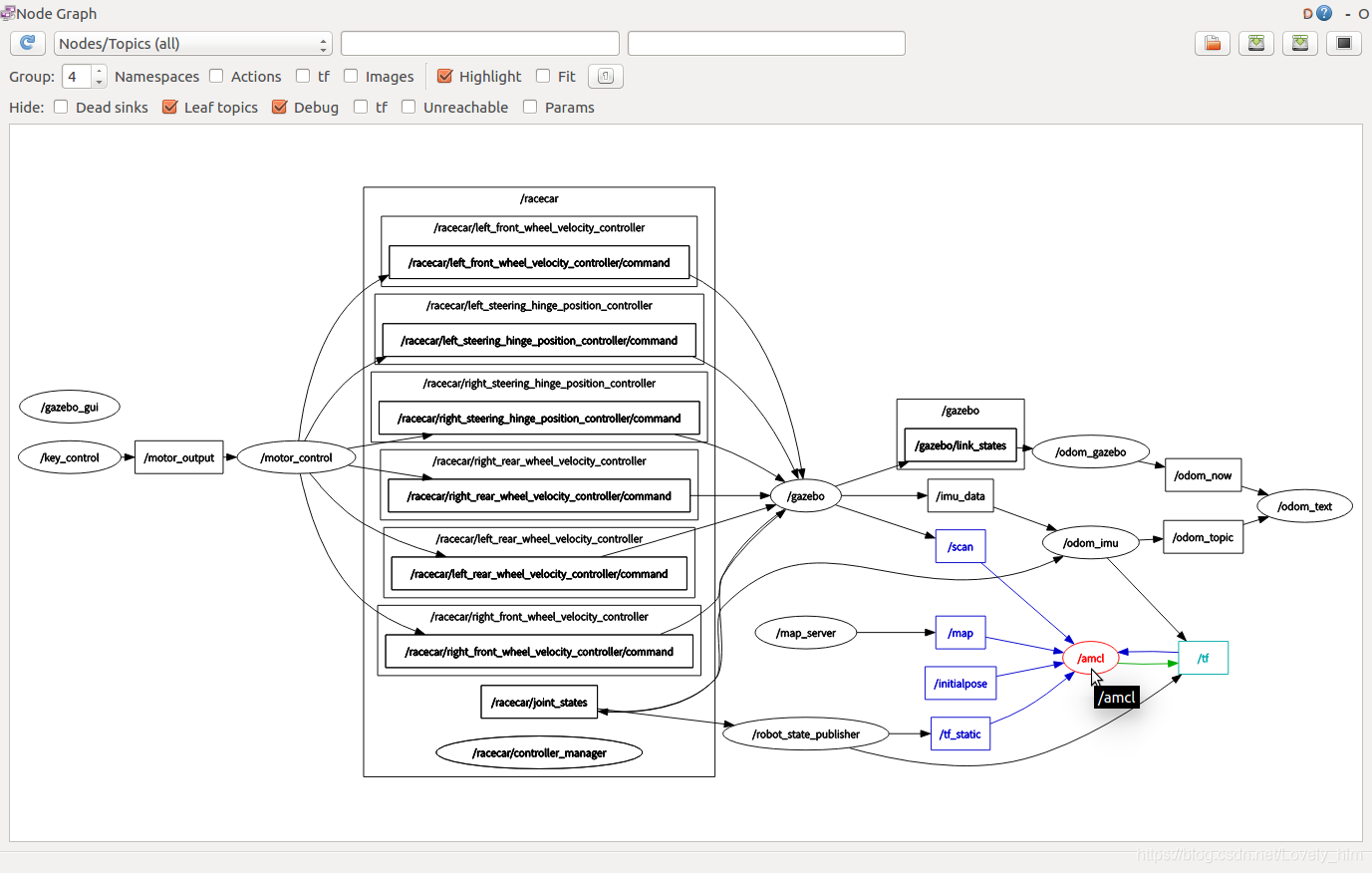The height and width of the screenshot is (873, 1372).
Task: Click the /scan topic box
Action: [x=960, y=546]
